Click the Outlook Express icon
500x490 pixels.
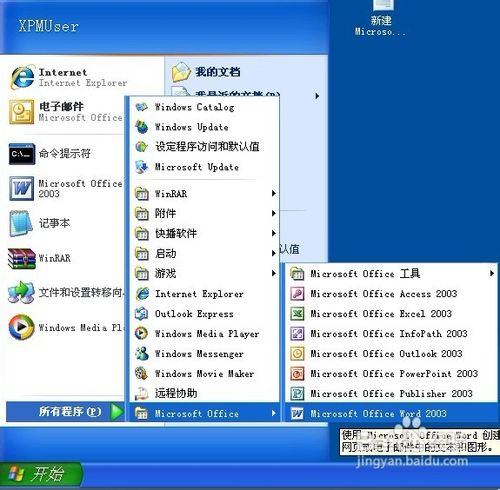pyautogui.click(x=141, y=314)
